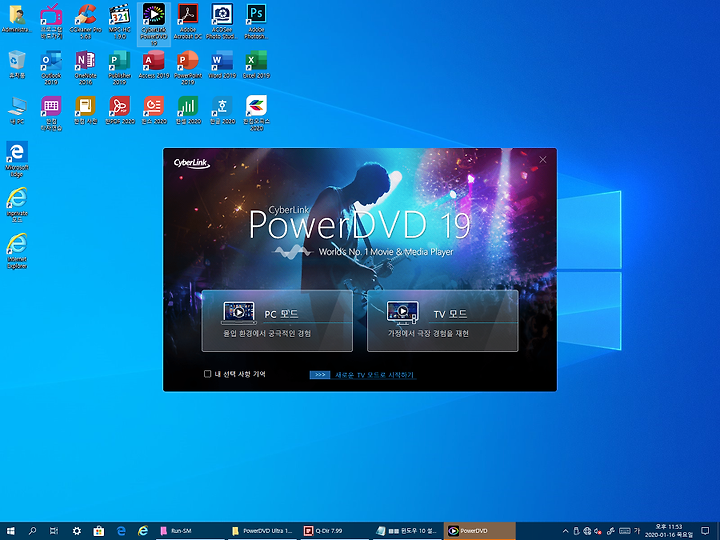
Task: Open the taskbar clock and date
Action: [669, 531]
